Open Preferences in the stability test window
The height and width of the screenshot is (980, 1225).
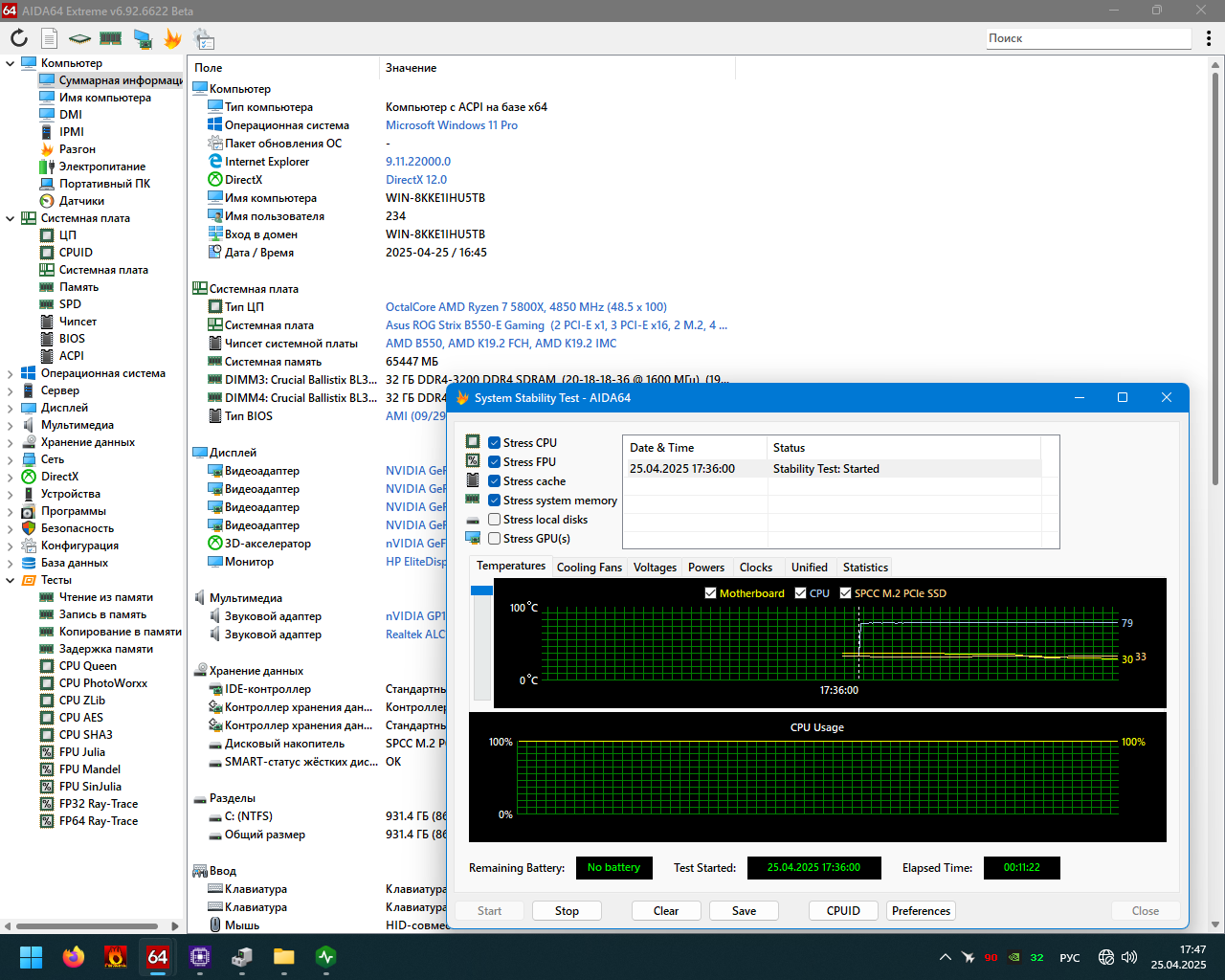[922, 911]
